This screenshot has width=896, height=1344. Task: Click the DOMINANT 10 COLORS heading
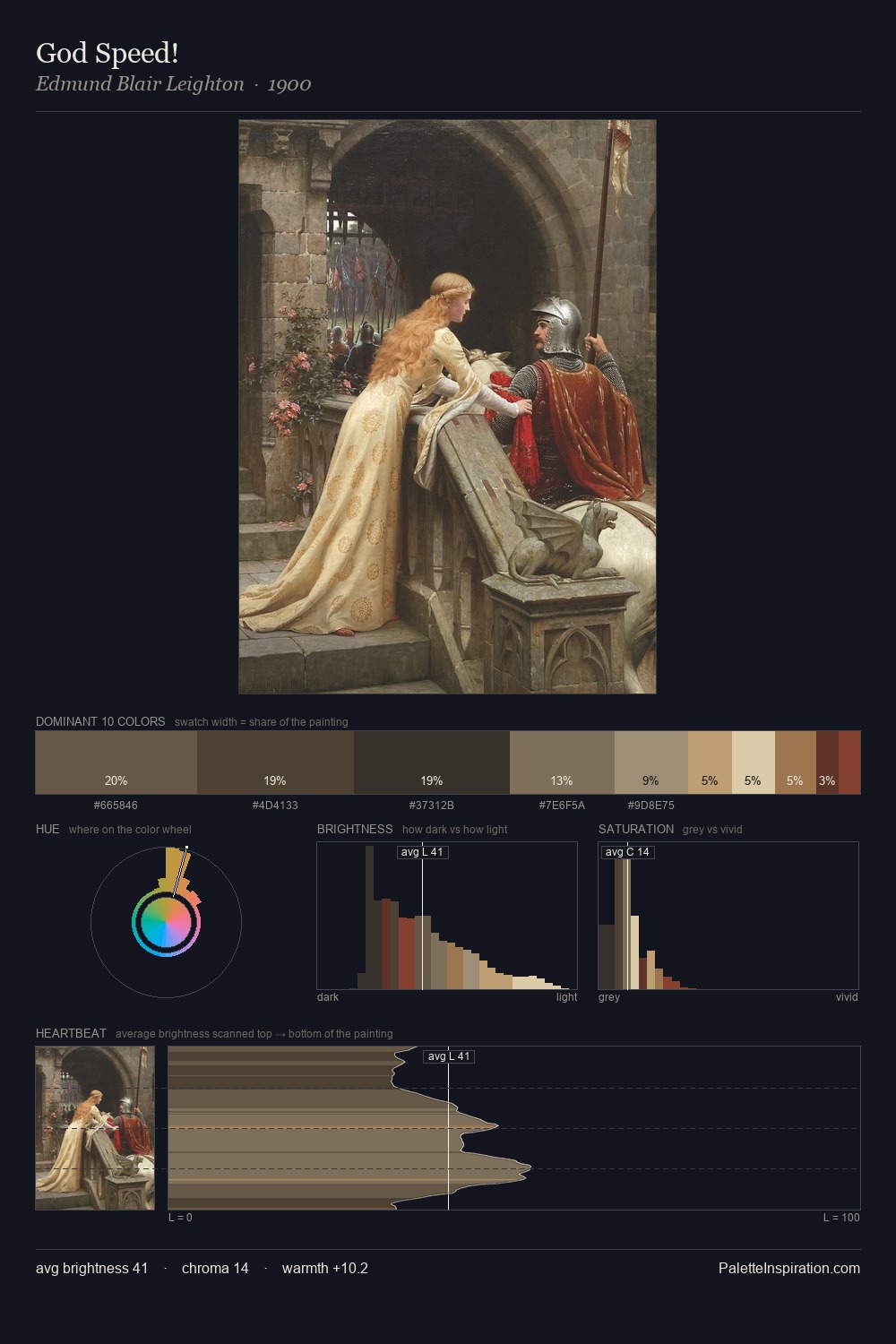100,721
